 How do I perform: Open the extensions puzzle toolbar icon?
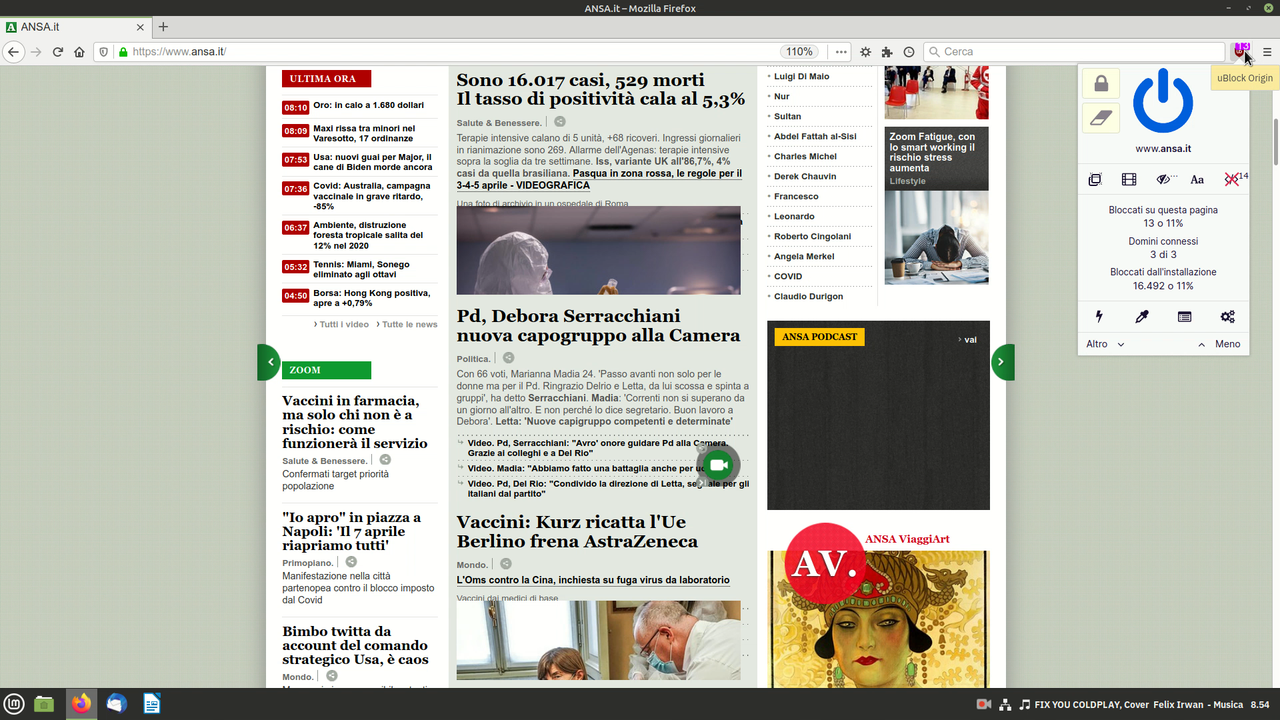[x=887, y=51]
